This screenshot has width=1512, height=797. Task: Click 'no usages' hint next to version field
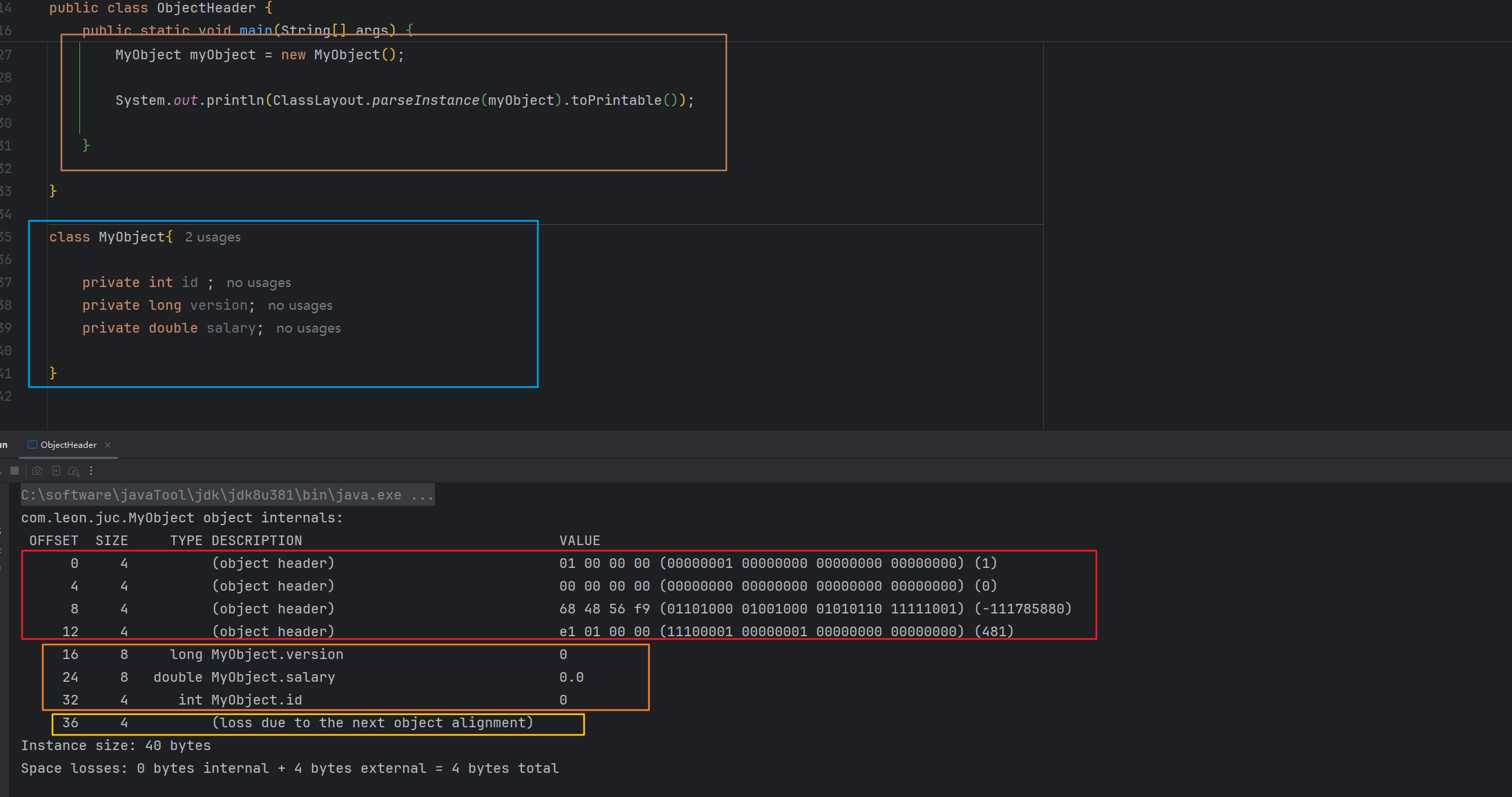click(x=300, y=306)
